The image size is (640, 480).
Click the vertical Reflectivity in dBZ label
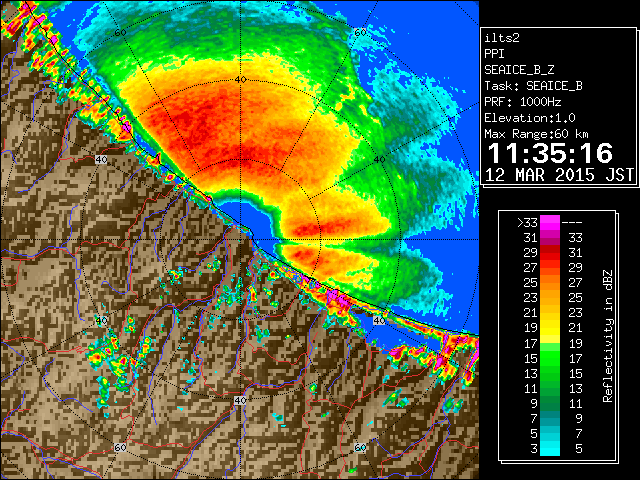(x=608, y=336)
